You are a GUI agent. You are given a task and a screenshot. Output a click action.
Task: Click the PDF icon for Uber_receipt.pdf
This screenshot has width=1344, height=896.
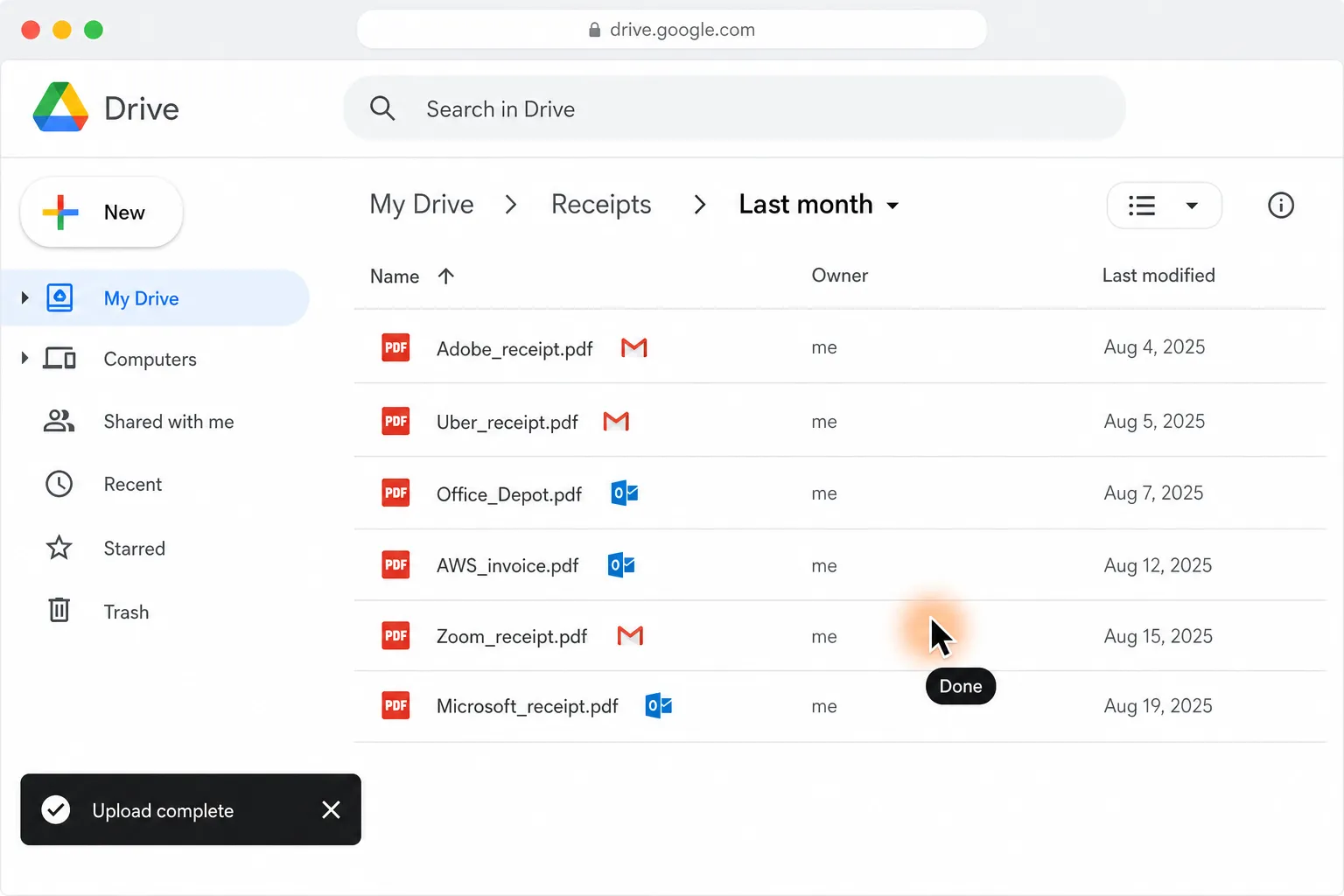point(396,421)
